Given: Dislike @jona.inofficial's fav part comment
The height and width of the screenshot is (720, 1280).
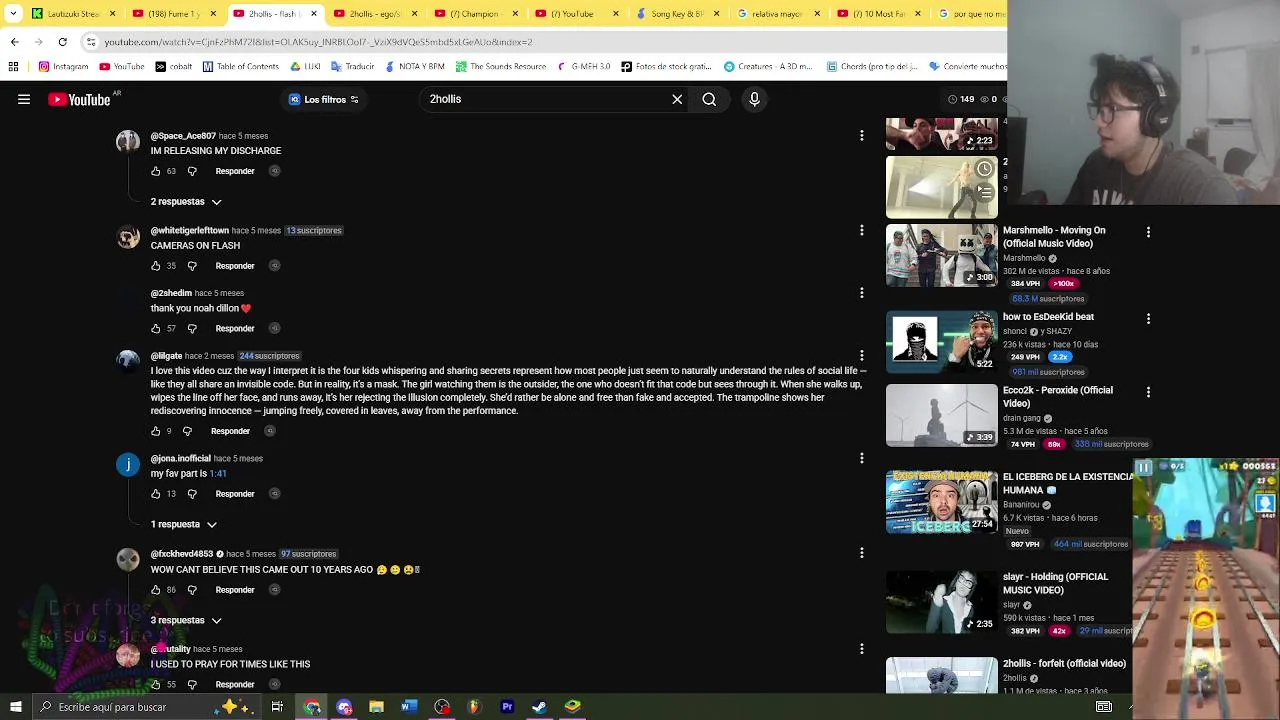Looking at the screenshot, I should click(x=192, y=494).
